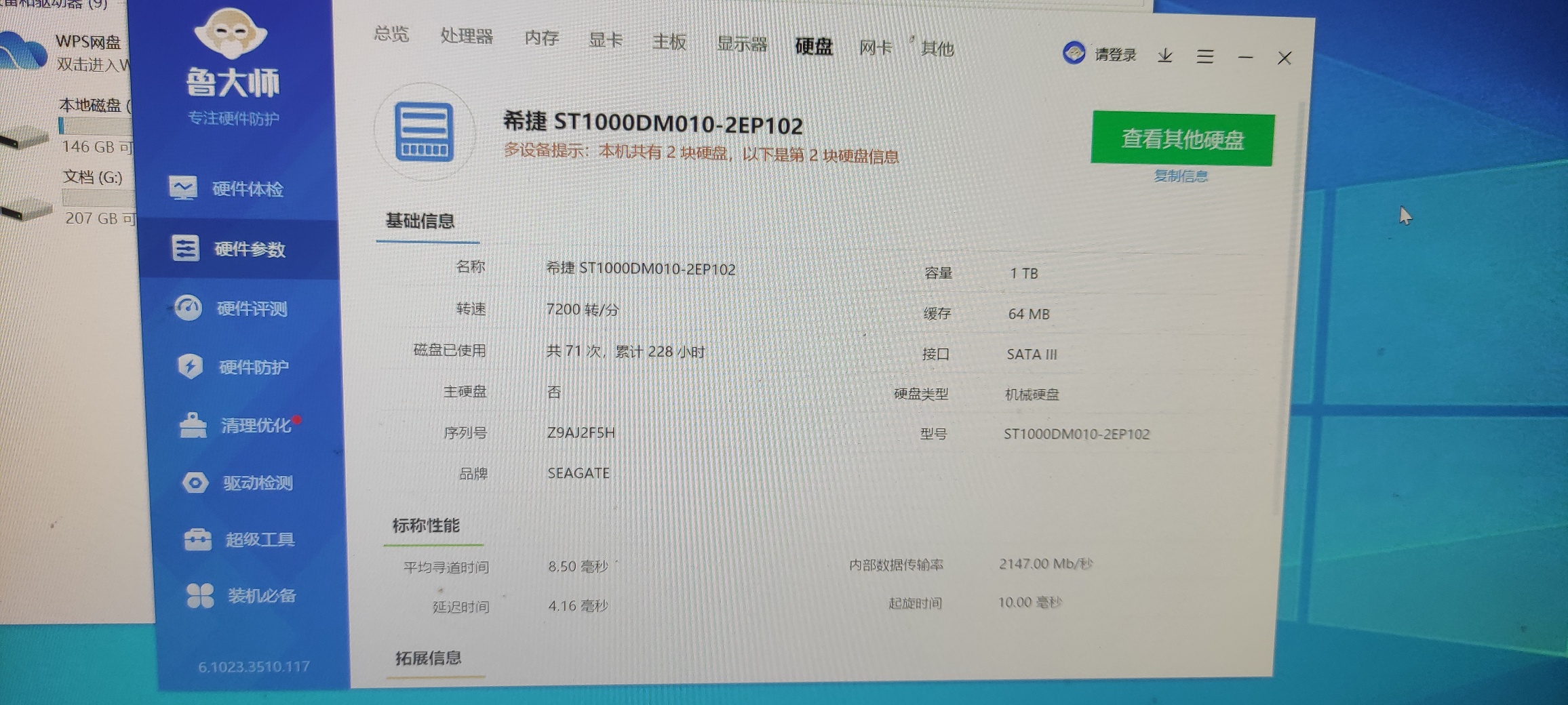Switch to the 显示器 tab
The height and width of the screenshot is (705, 1568).
click(x=742, y=44)
